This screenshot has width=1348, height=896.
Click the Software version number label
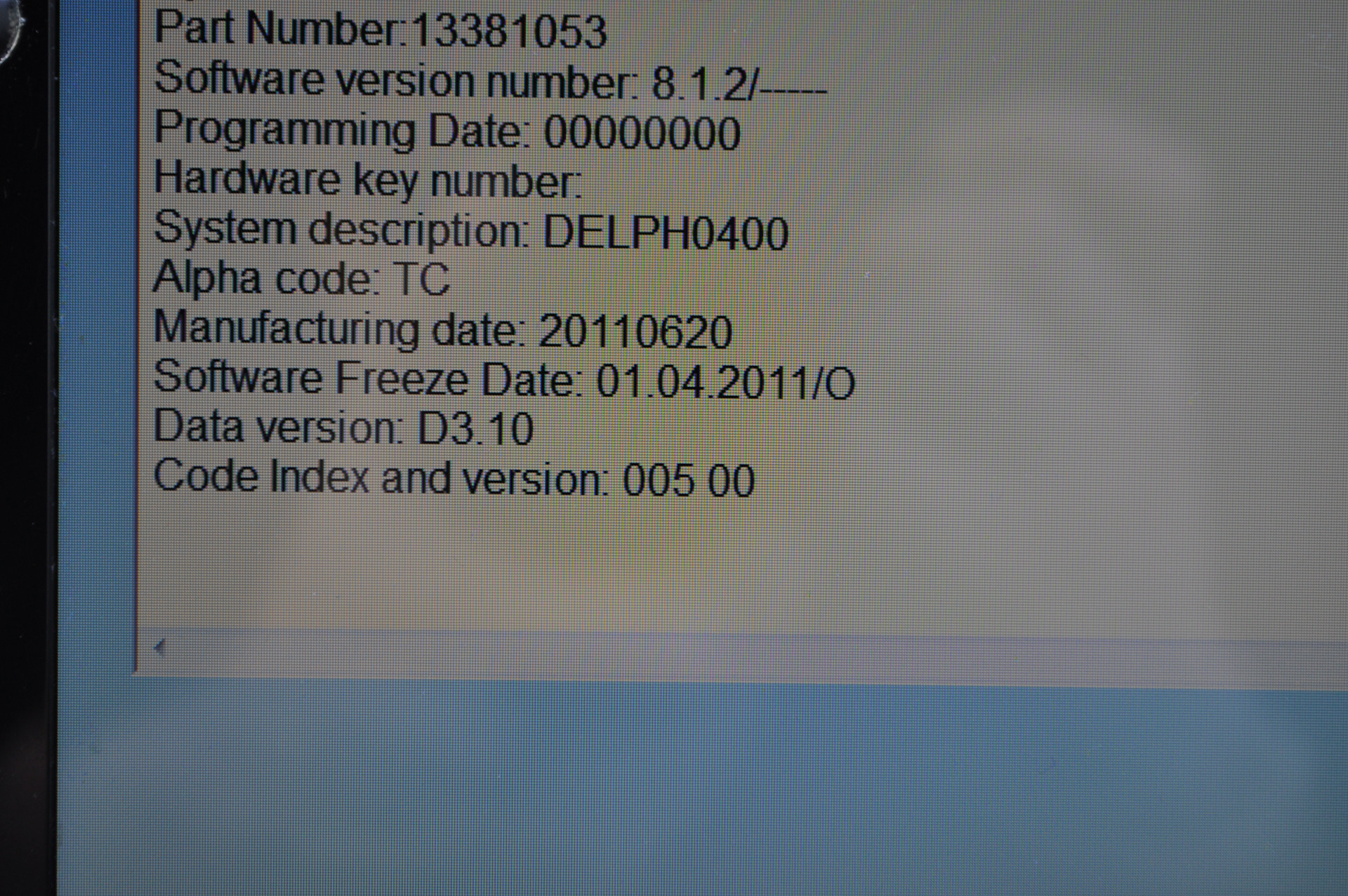397,79
